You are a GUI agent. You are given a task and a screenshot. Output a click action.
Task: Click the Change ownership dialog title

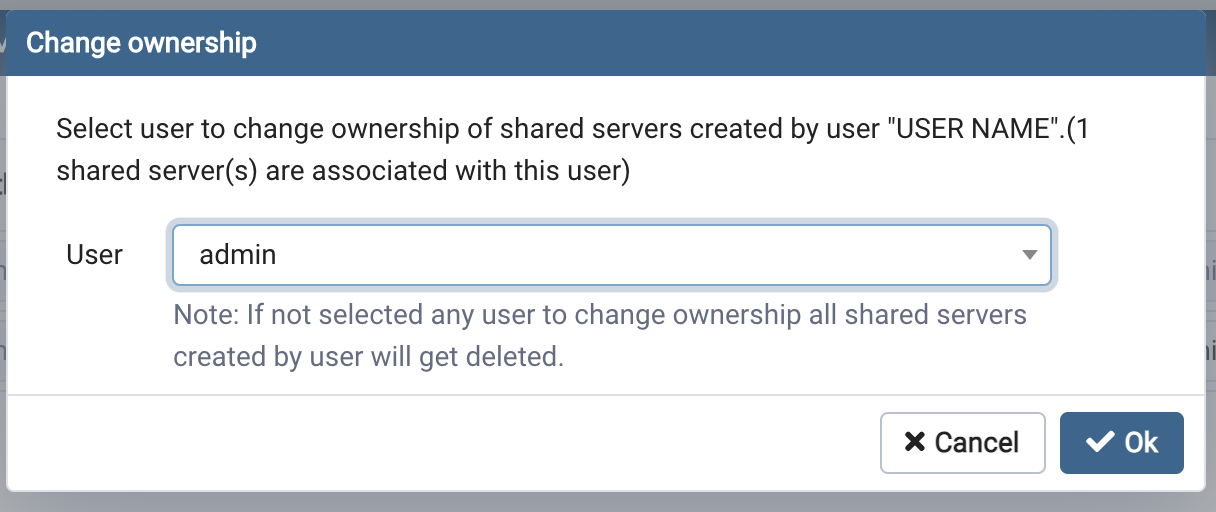[141, 43]
